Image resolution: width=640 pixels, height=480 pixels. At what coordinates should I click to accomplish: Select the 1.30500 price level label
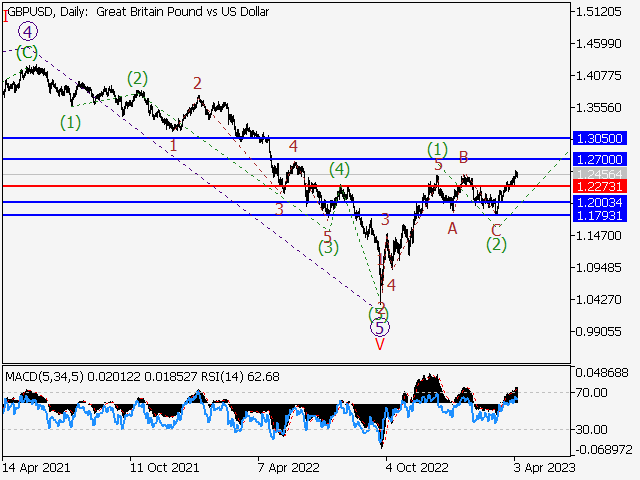click(x=600, y=138)
